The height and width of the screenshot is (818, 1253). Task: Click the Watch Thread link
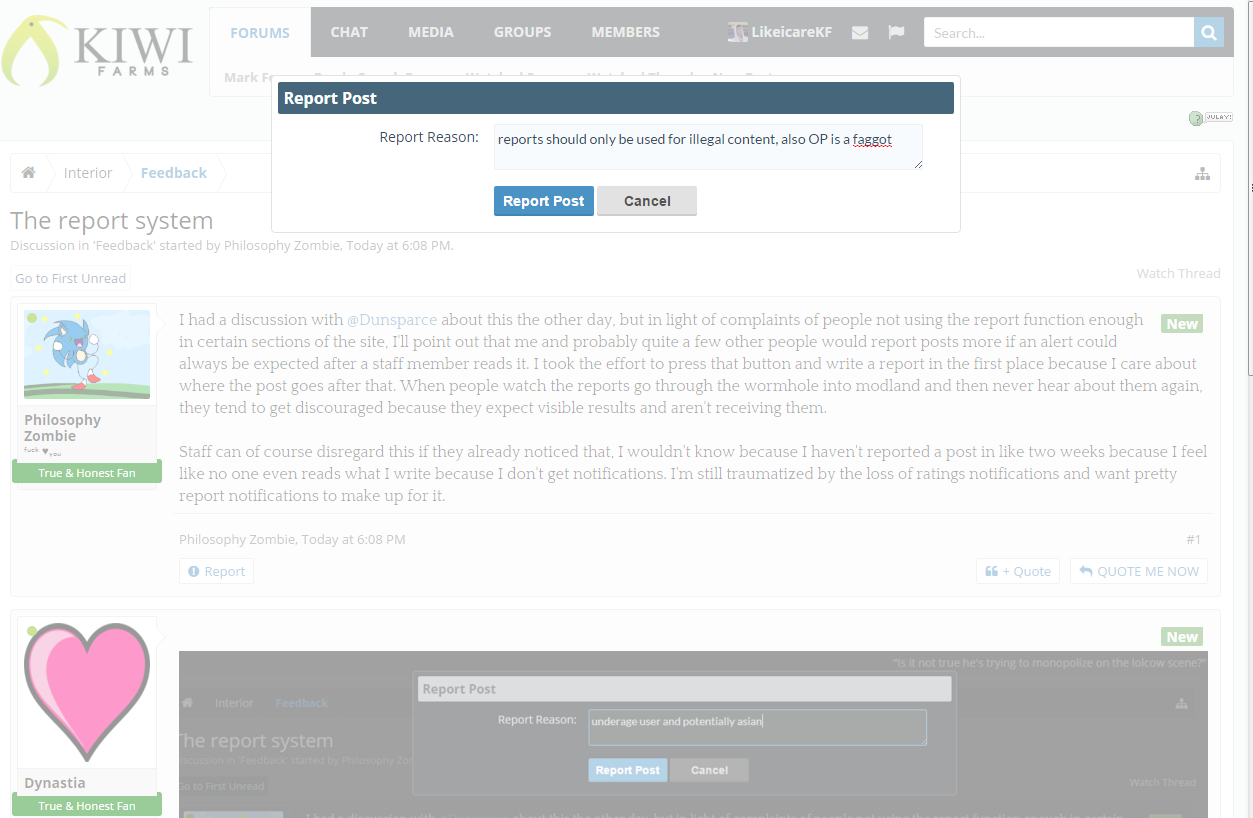(x=1178, y=273)
